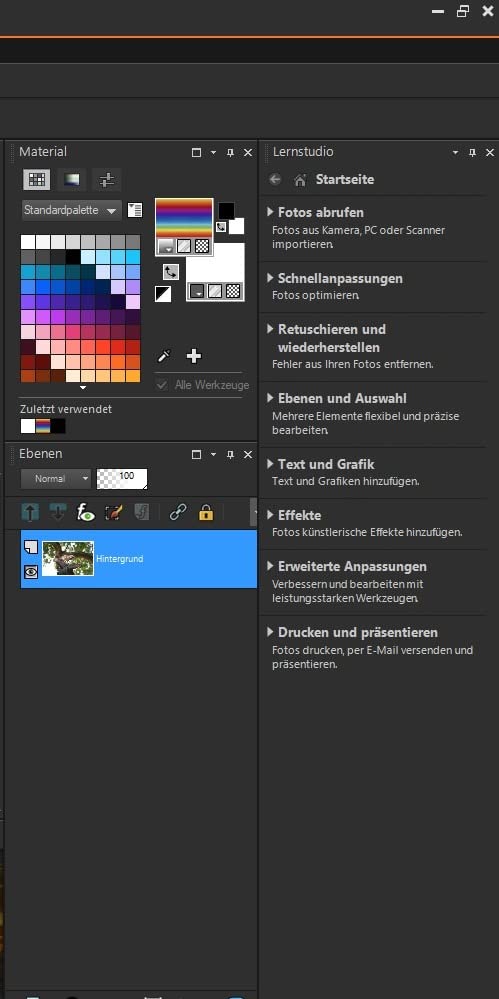The width and height of the screenshot is (499, 999).
Task: Click Hintergrund layer type icon
Action: coord(31,546)
